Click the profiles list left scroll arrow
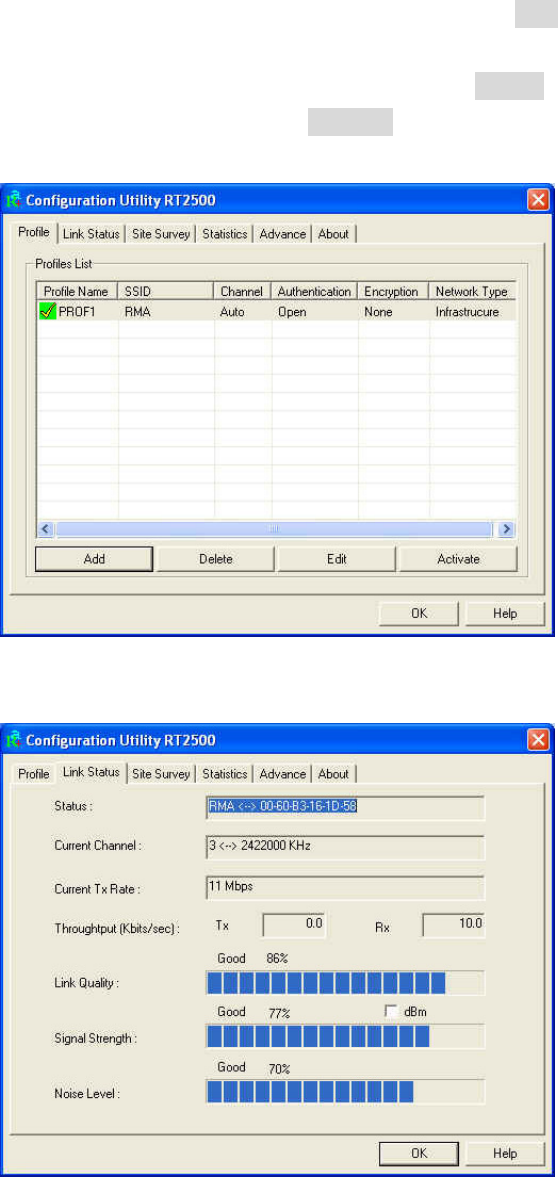The height and width of the screenshot is (1177, 558). pyautogui.click(x=45, y=528)
